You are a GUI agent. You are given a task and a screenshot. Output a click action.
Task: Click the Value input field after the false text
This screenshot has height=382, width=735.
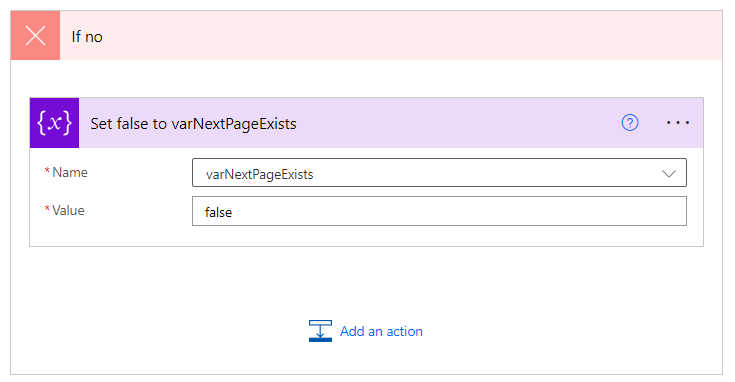459,211
